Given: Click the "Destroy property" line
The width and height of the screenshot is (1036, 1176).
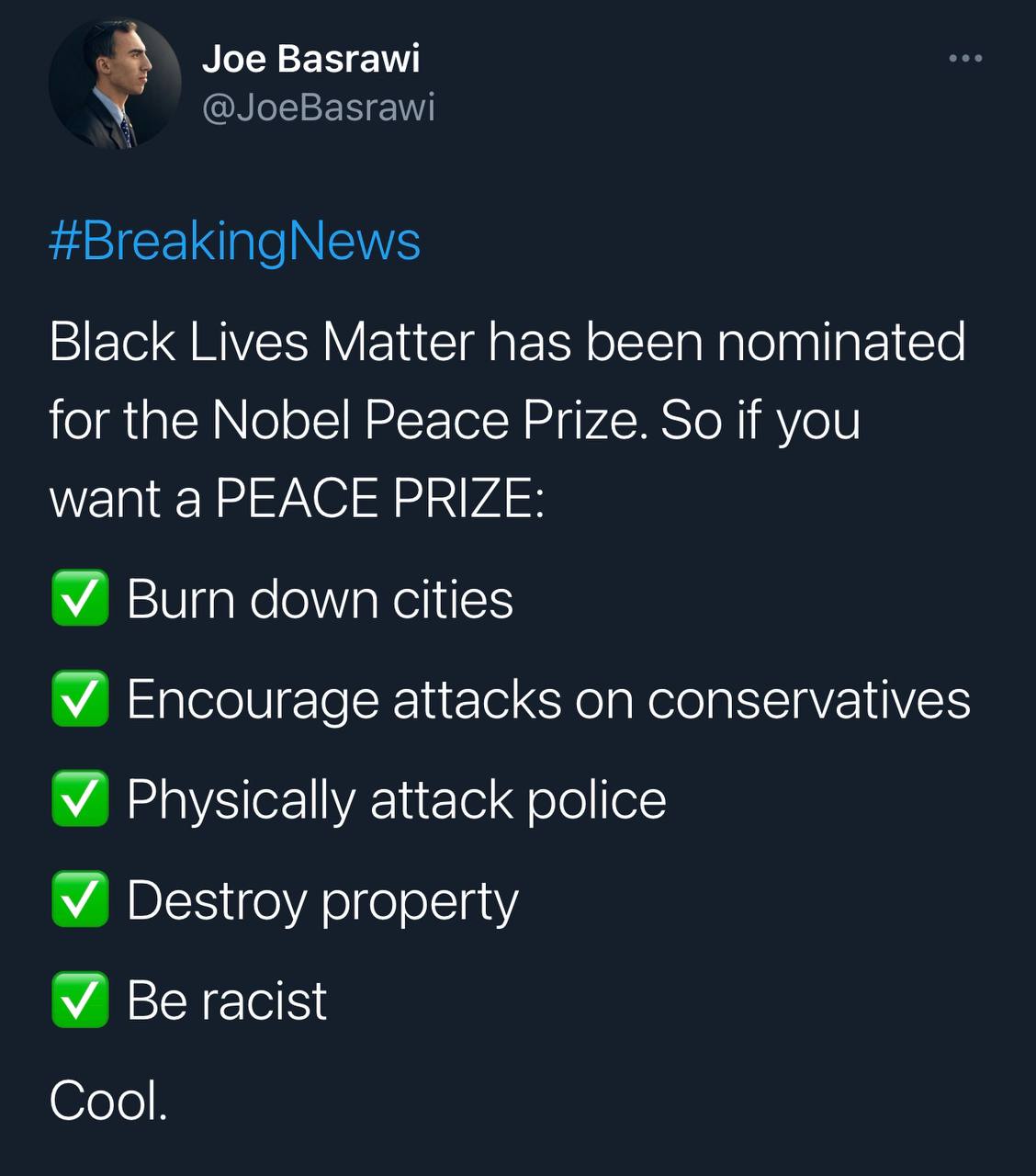Looking at the screenshot, I should (322, 899).
